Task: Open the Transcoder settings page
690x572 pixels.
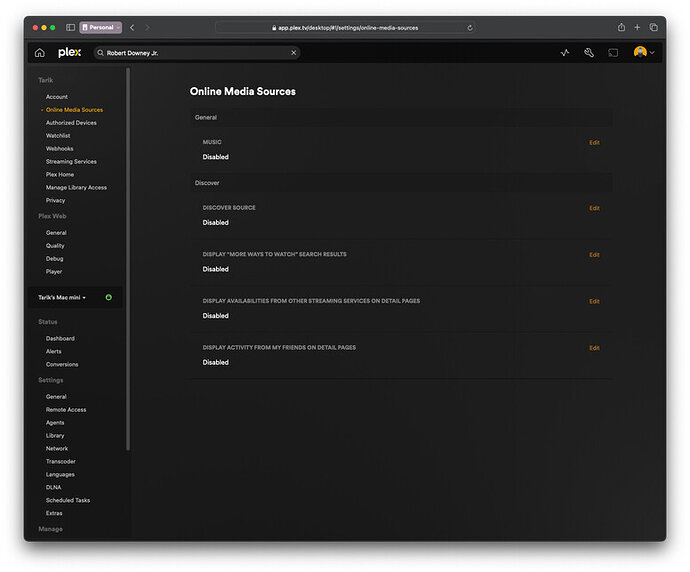Action: pos(60,461)
